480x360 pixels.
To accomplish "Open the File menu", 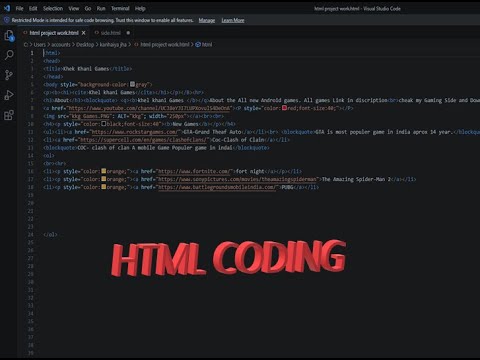I will [x=20, y=8].
